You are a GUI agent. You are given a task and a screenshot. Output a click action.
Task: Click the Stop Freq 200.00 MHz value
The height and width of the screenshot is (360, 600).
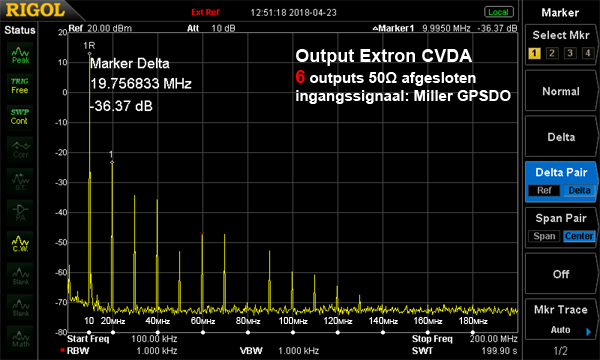click(x=494, y=339)
